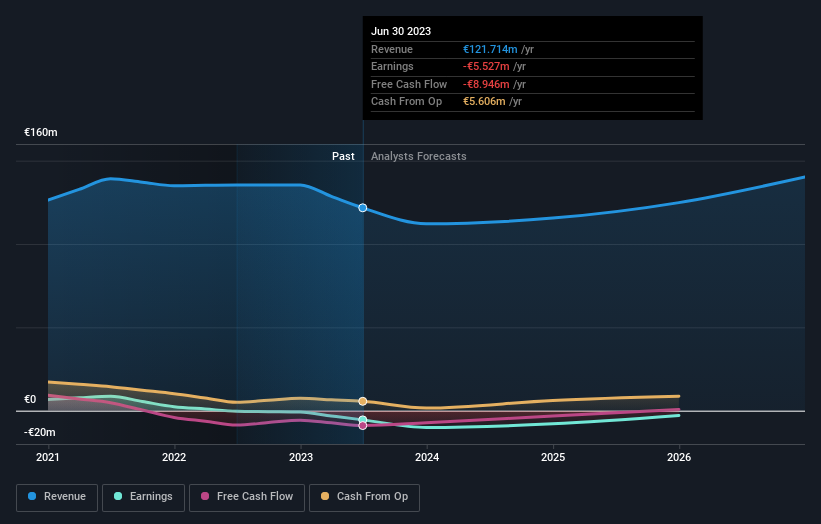The image size is (821, 524).
Task: Click the Analysts Forecasts label
Action: pyautogui.click(x=418, y=156)
